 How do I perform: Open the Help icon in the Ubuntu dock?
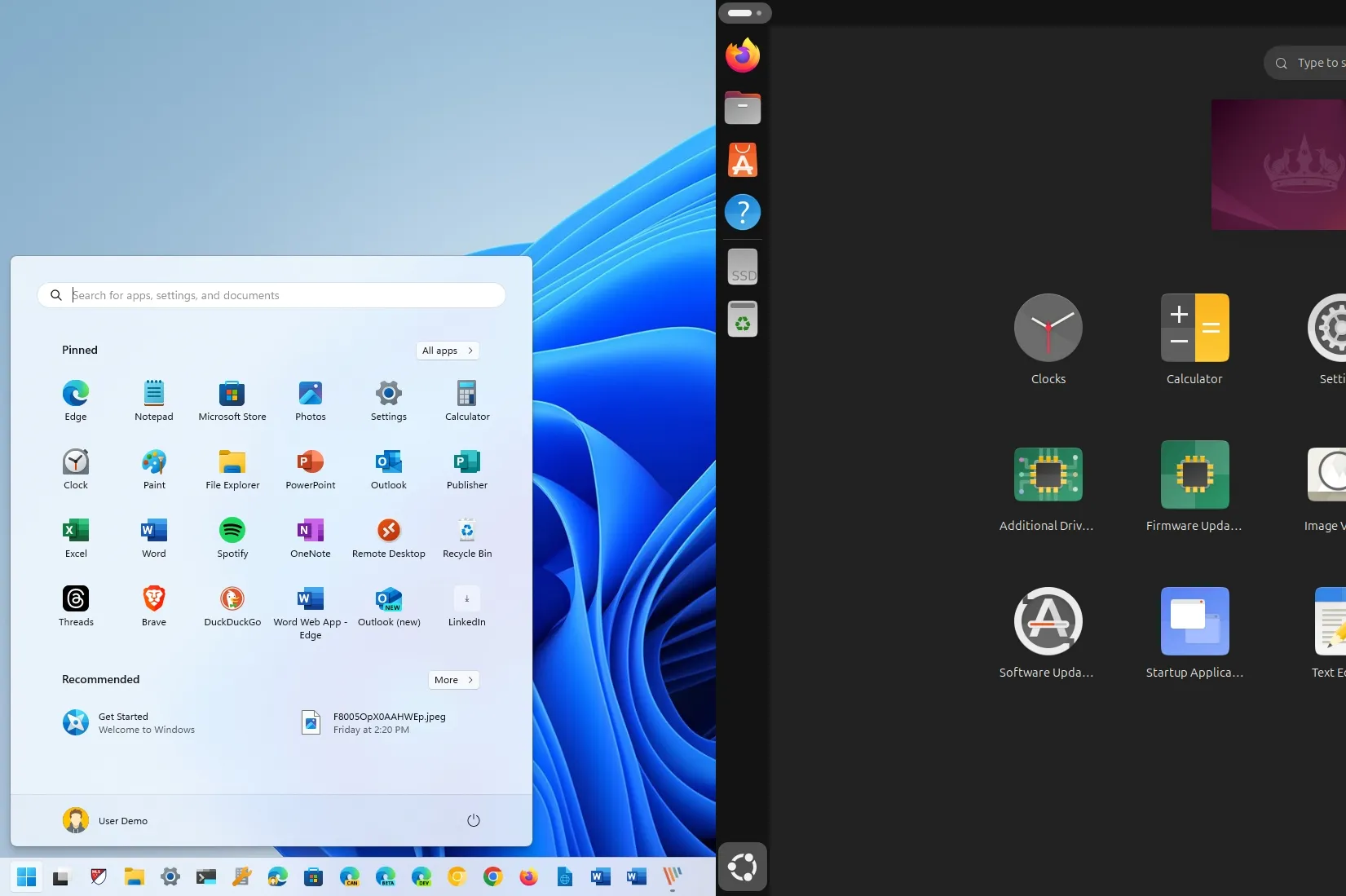(742, 212)
